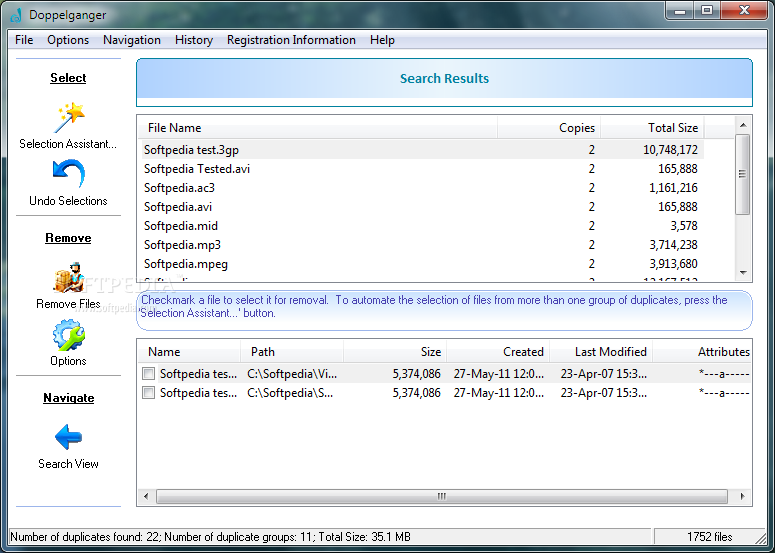775x553 pixels.
Task: Check the box for C:\Softpedia\Vi... file
Action: 148,374
